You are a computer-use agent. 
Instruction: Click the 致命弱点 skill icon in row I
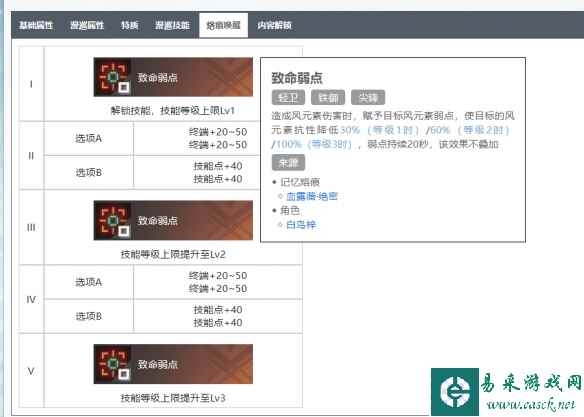pyautogui.click(x=112, y=77)
